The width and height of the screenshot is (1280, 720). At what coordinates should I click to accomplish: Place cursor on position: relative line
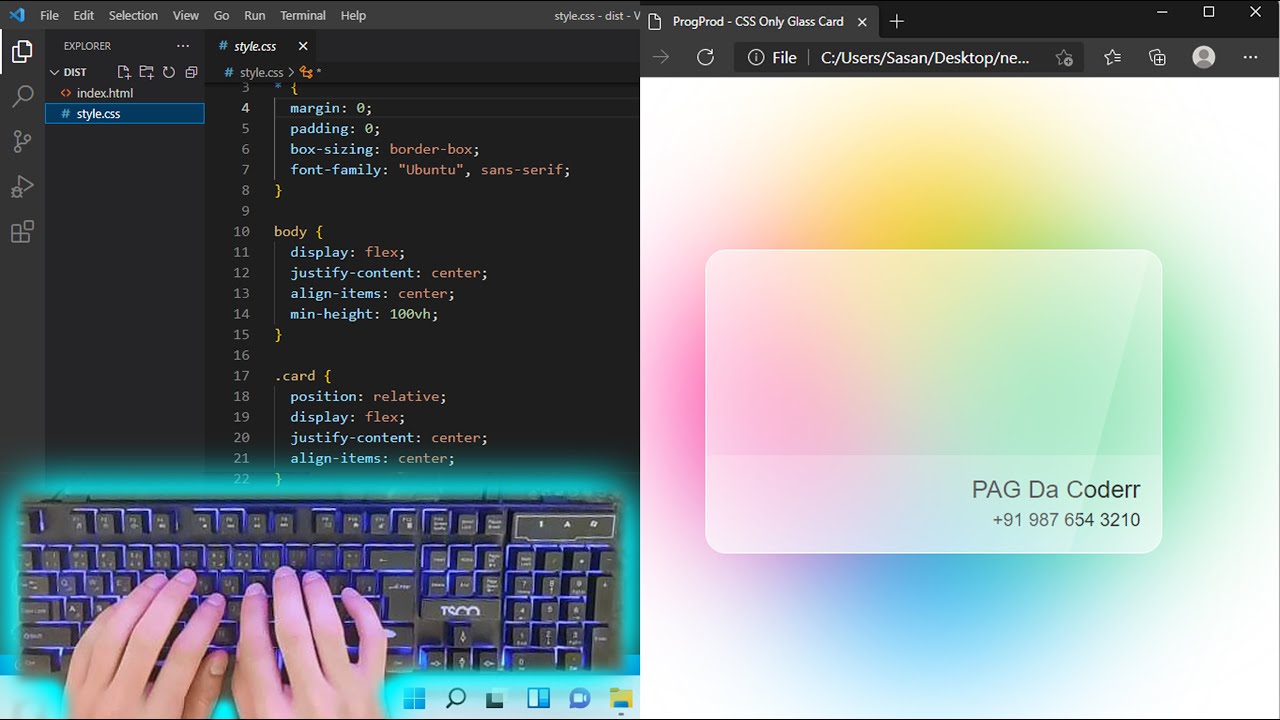(x=368, y=396)
